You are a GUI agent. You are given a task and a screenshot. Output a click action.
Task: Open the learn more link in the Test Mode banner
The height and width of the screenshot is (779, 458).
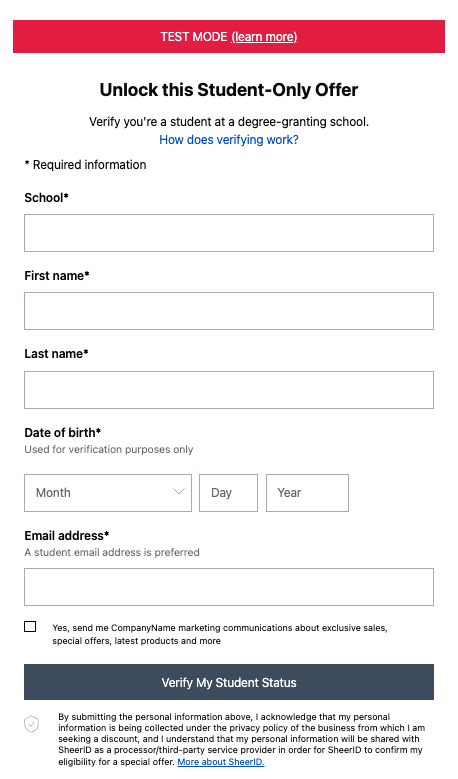coord(264,37)
